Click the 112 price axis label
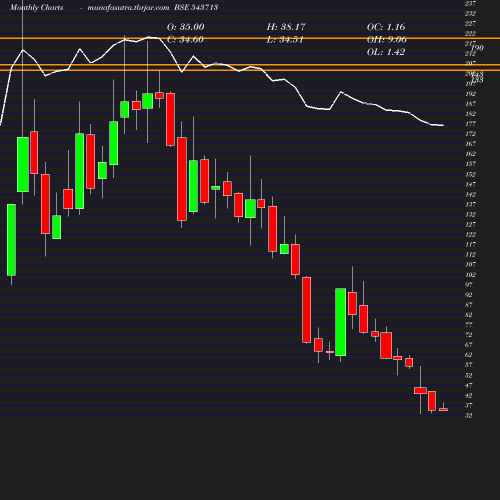 click(x=470, y=254)
